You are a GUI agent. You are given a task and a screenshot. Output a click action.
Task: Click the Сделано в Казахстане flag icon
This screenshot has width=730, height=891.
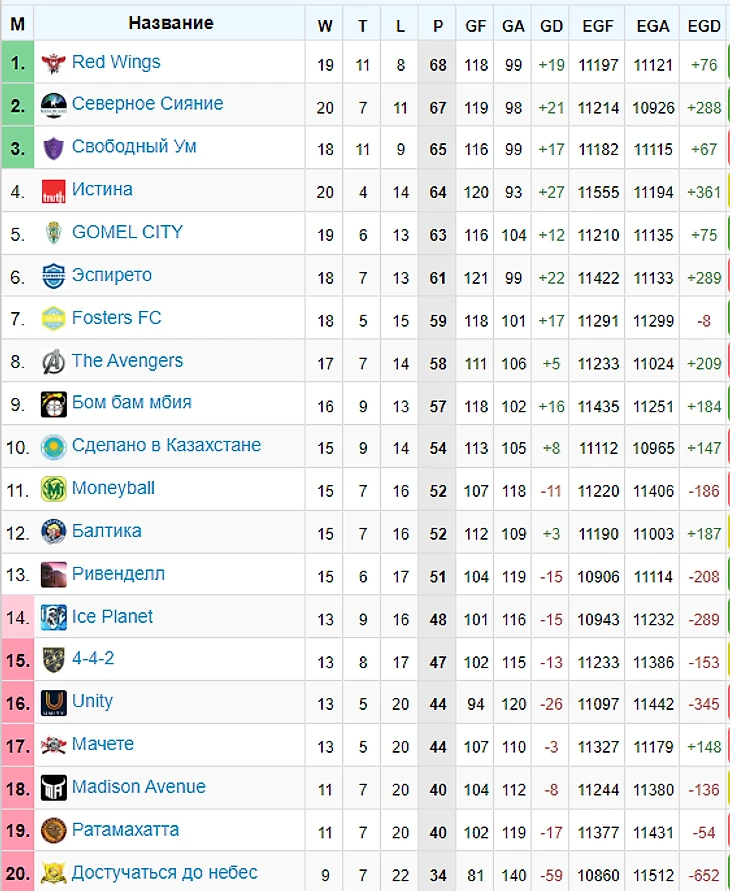click(53, 446)
